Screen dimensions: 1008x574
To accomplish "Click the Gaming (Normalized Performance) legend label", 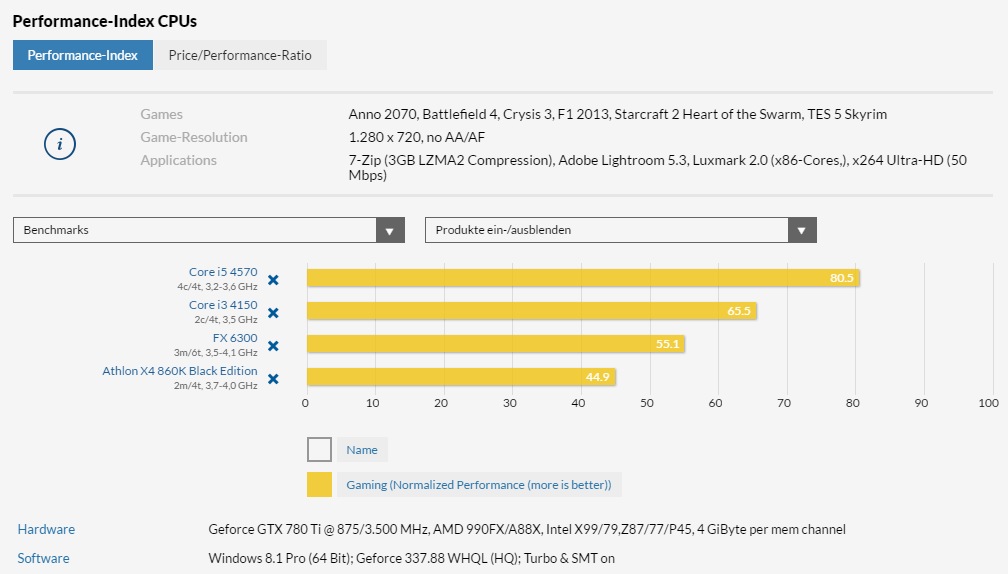I will tap(479, 485).
